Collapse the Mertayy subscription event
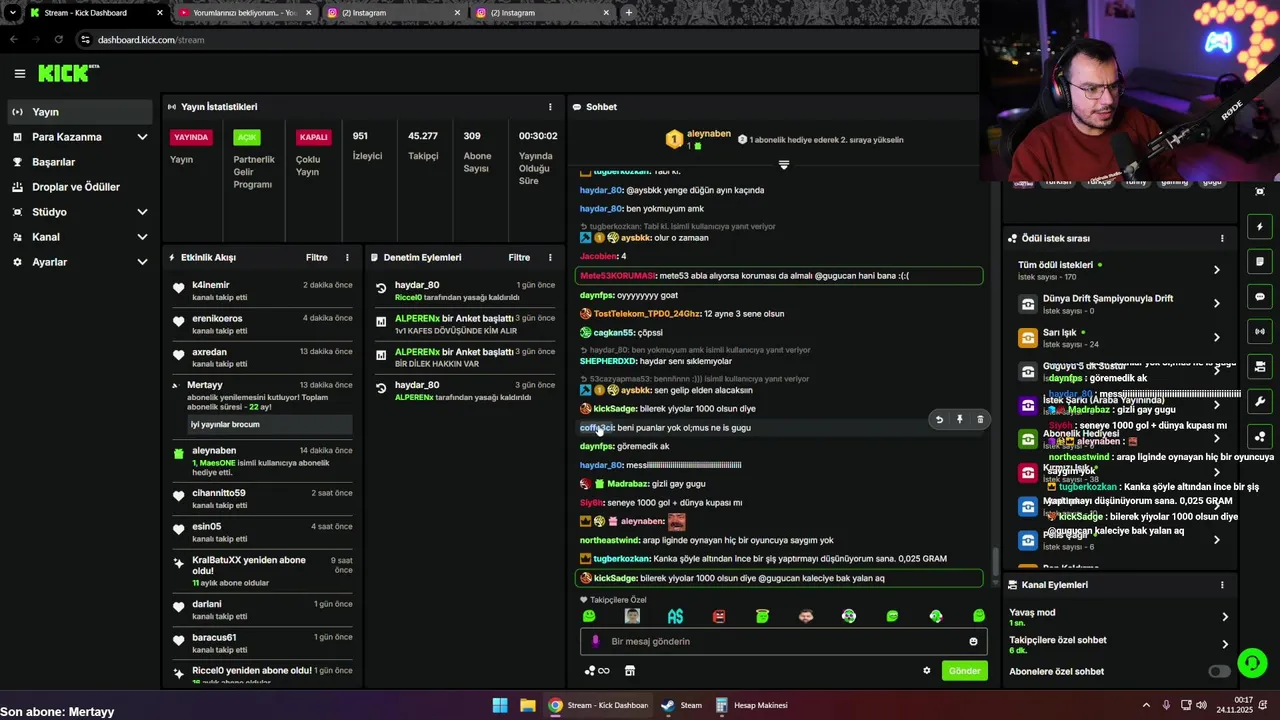Image resolution: width=1280 pixels, height=720 pixels. click(175, 385)
